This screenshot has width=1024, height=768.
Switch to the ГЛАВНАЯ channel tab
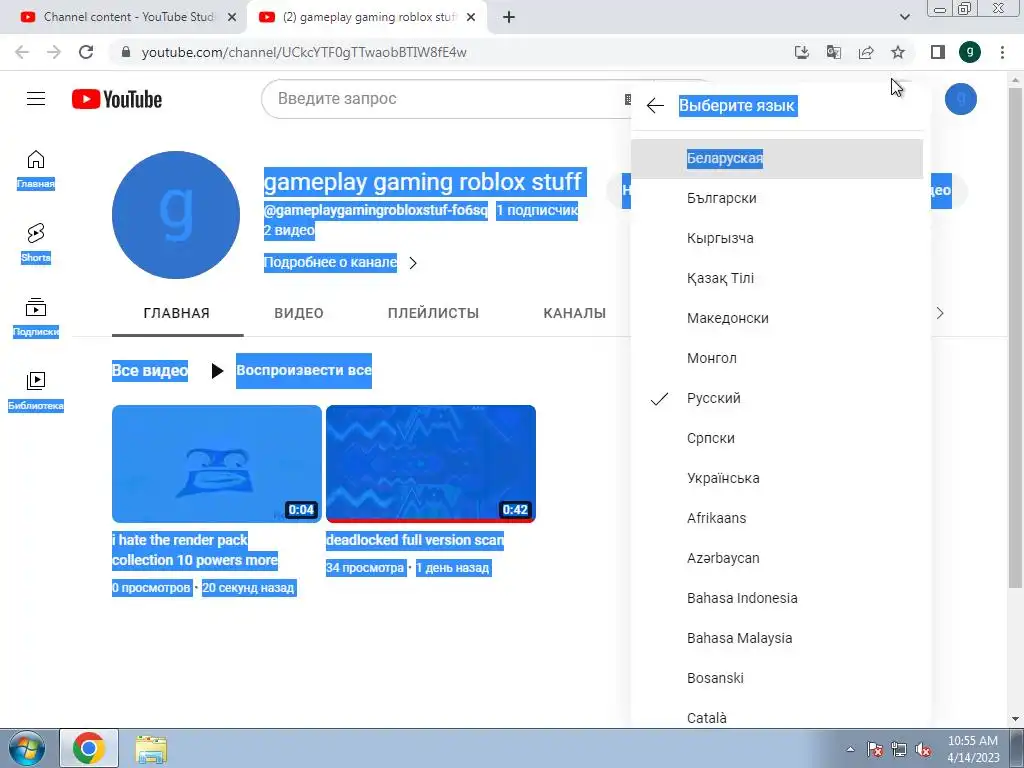(x=177, y=313)
